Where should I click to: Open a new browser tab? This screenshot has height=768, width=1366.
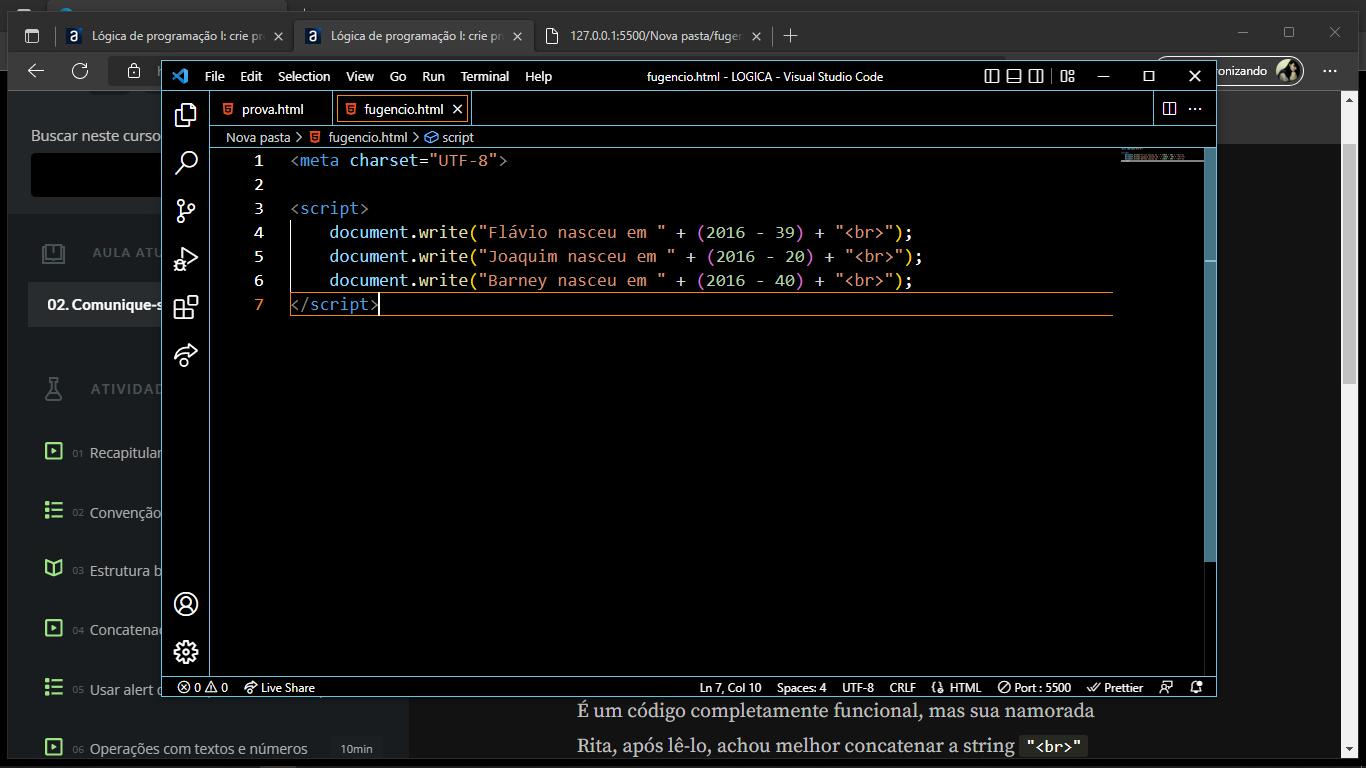click(790, 35)
